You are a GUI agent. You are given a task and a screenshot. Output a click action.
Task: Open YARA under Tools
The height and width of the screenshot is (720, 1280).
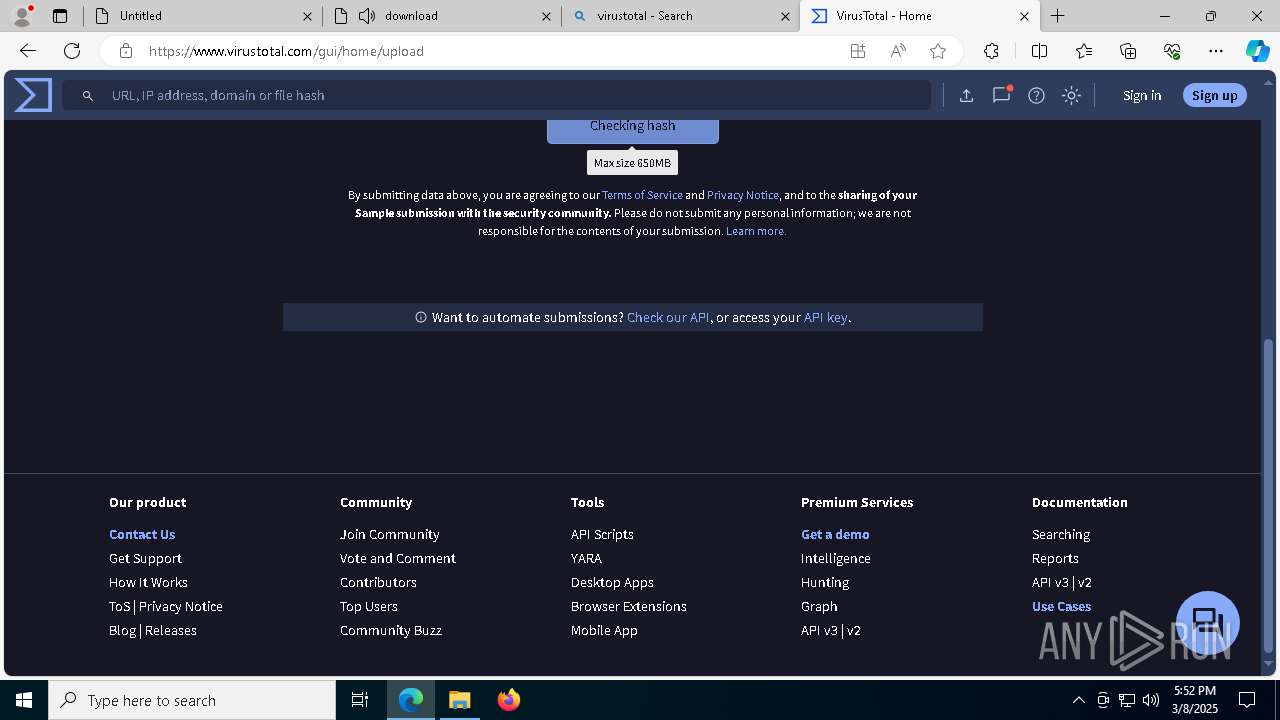point(586,558)
